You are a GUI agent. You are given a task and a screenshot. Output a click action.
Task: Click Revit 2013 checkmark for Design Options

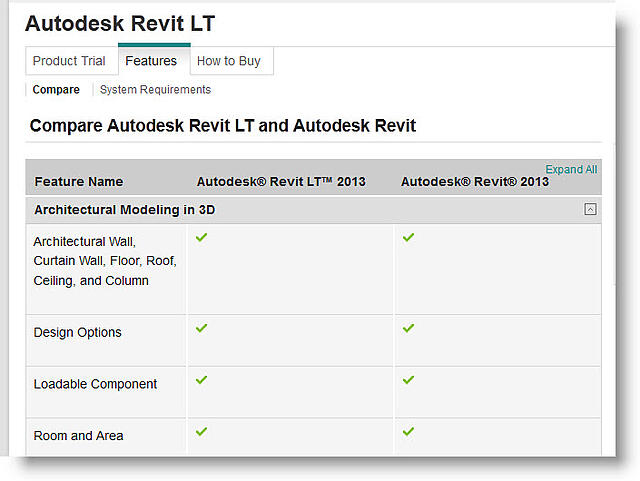point(408,328)
